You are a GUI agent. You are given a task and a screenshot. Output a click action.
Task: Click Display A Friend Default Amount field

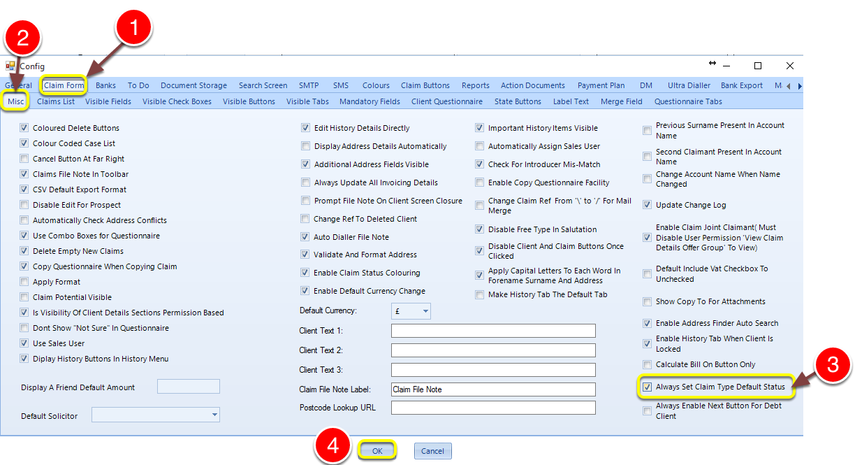(x=188, y=387)
